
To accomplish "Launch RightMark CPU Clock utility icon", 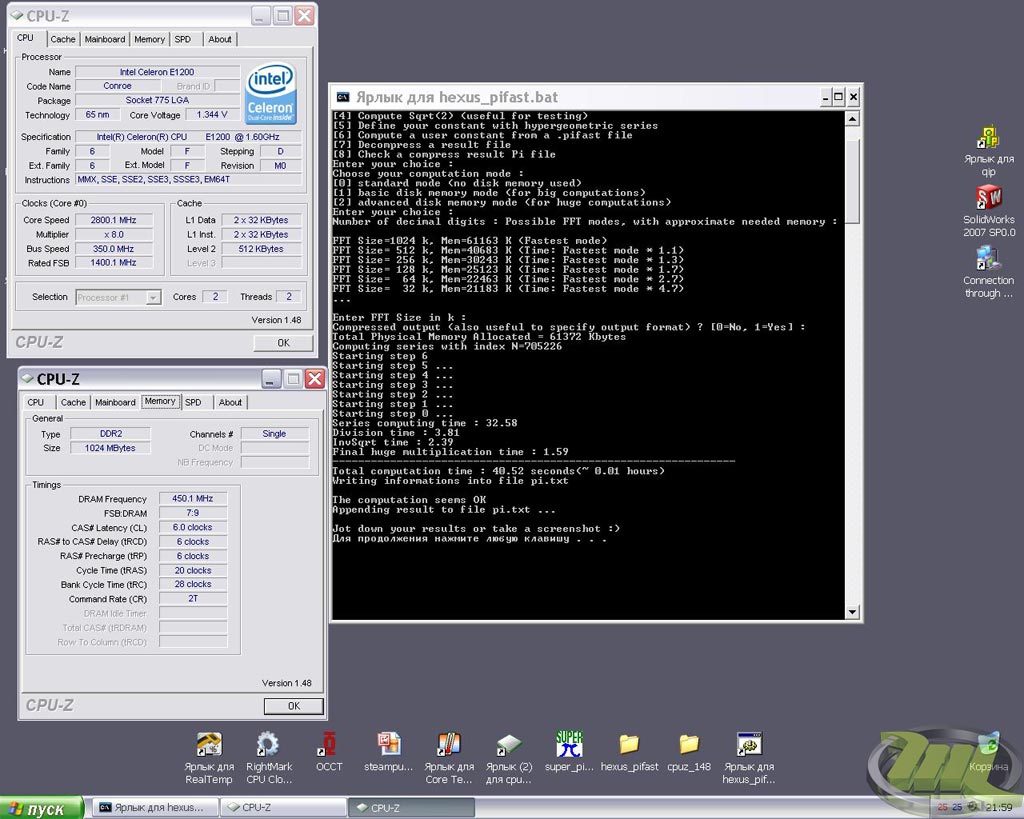I will coord(268,745).
